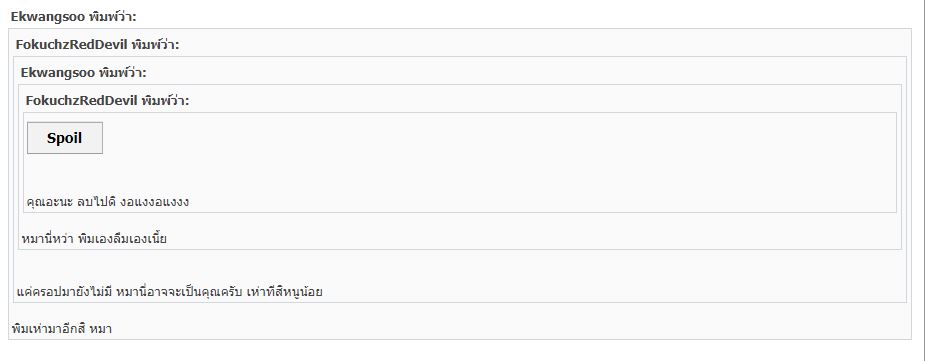Click FokuchzRedDevil name in innermost quote header

coord(82,101)
